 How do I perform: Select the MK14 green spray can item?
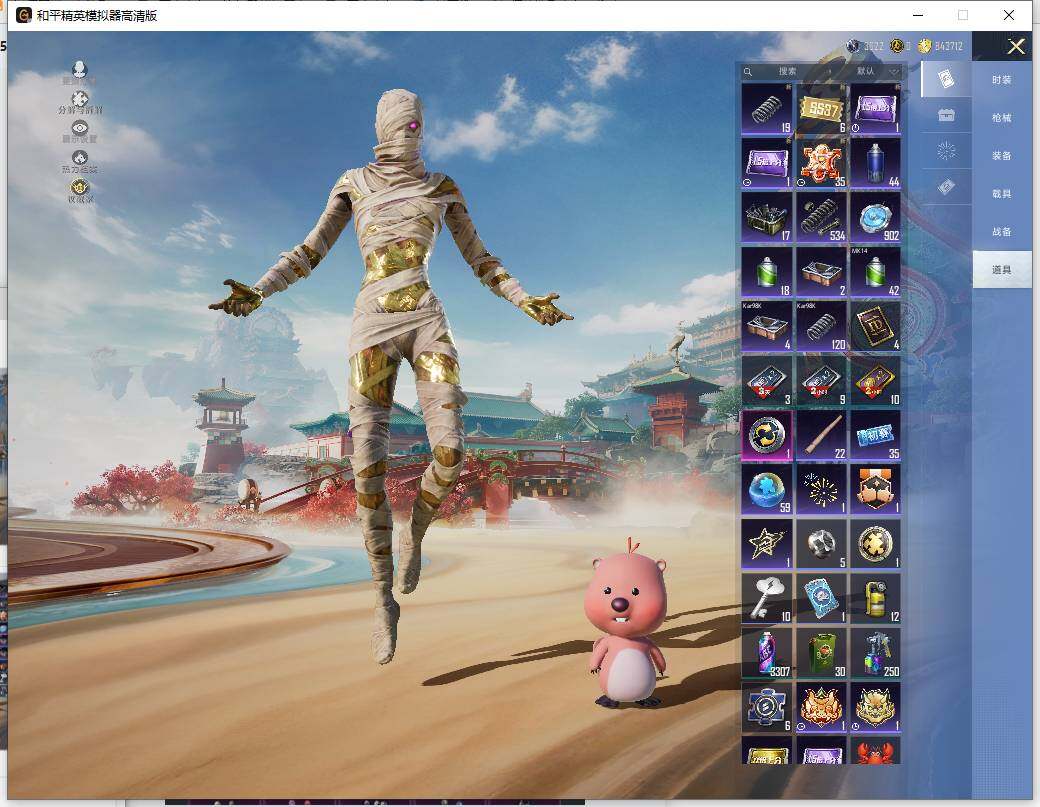point(876,272)
